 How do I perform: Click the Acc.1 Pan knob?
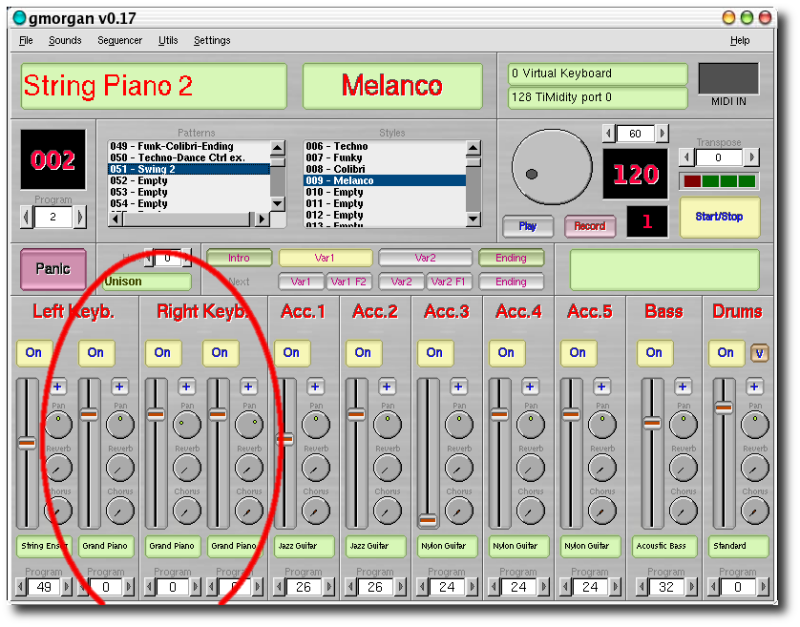click(316, 424)
